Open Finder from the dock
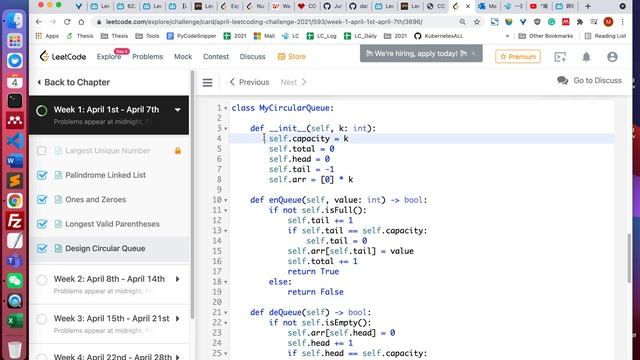This screenshot has height=360, width=640. click(x=15, y=20)
